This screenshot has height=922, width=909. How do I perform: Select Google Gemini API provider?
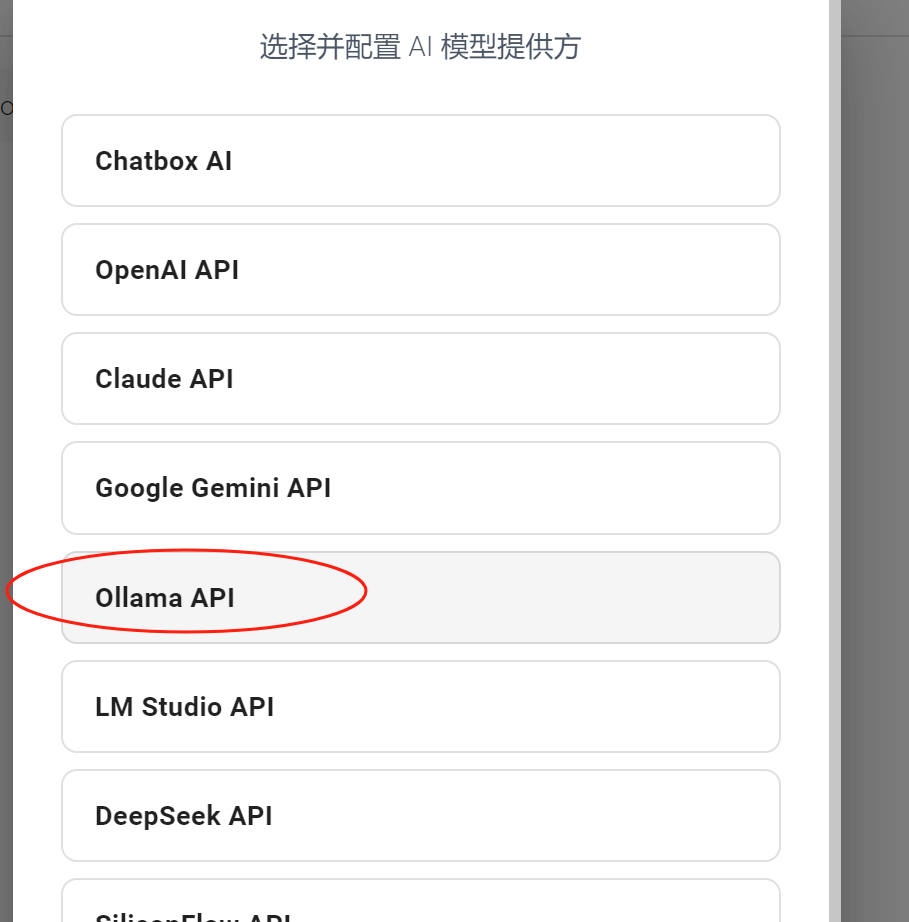point(420,488)
